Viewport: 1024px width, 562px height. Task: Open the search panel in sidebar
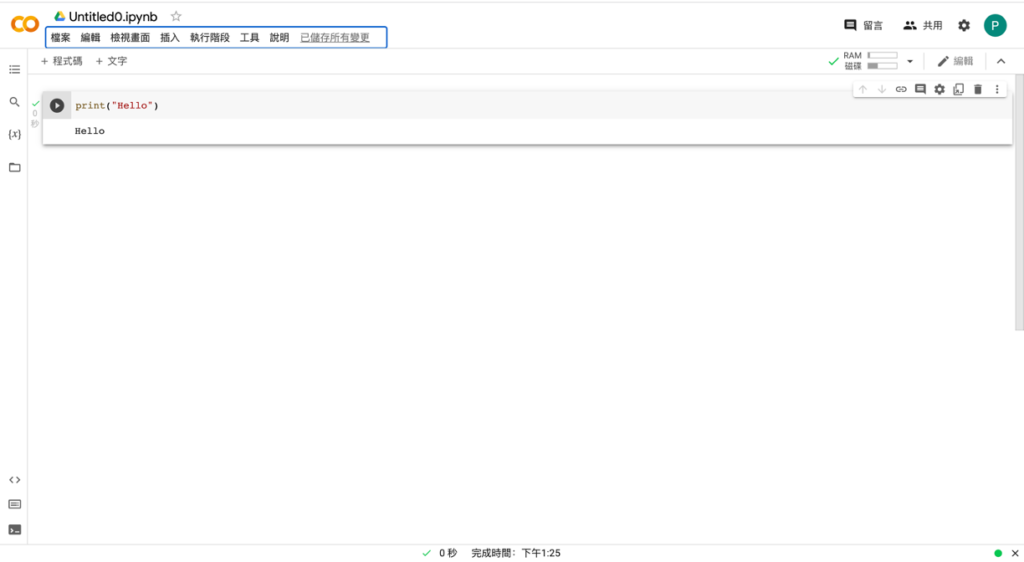coord(14,102)
